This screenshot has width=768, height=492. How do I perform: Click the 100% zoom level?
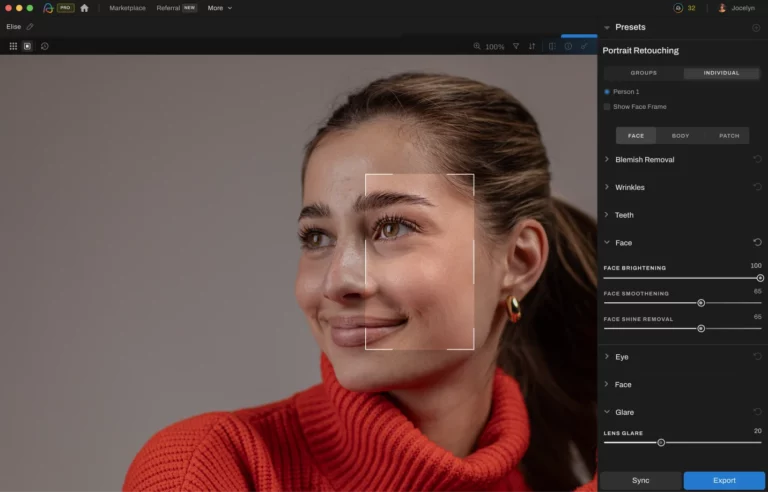click(495, 47)
